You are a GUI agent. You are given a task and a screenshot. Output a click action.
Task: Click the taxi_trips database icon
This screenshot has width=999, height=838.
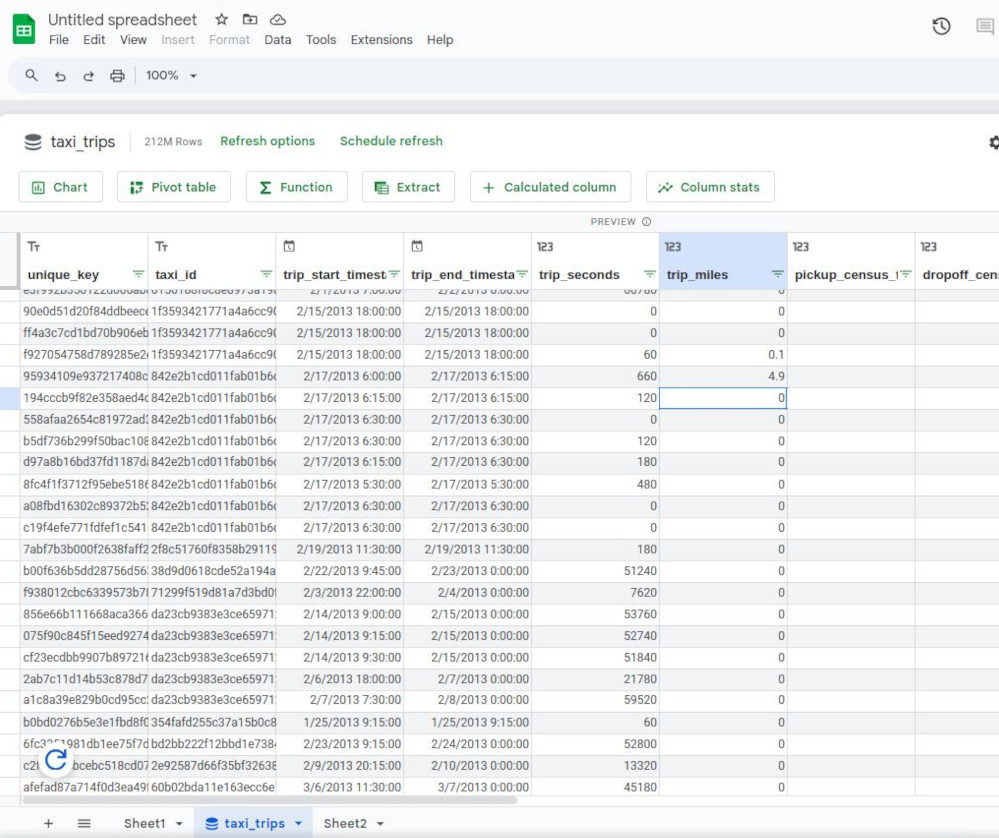[33, 141]
